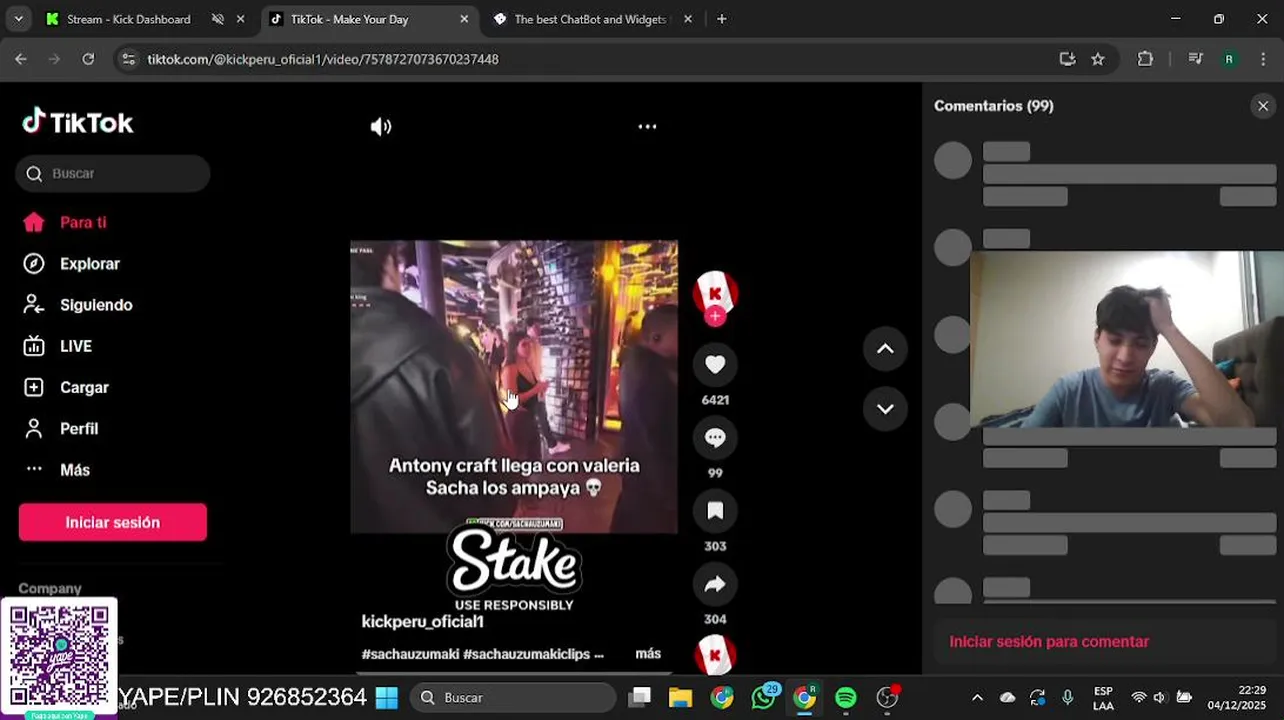Toggle the Kick Dashboard tab's muted speaker icon
The height and width of the screenshot is (720, 1284).
point(218,19)
